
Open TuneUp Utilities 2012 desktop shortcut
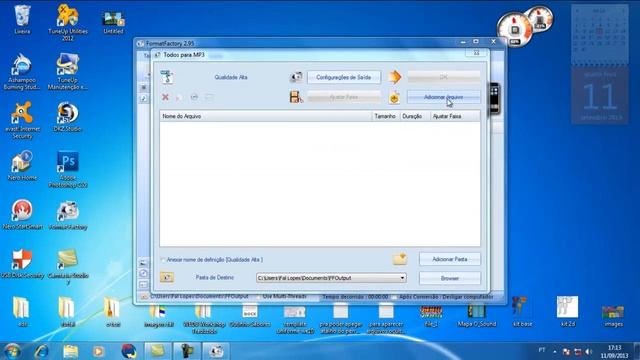coord(68,22)
